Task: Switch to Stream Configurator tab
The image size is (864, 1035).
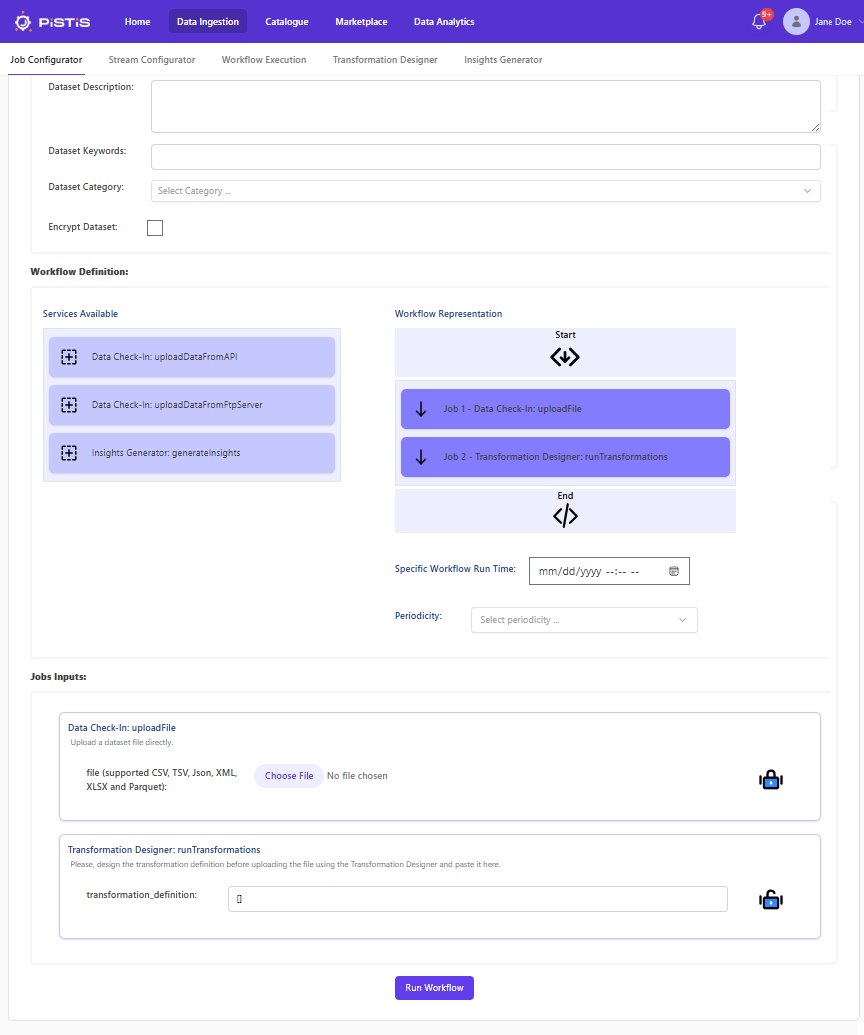Action: tap(152, 59)
